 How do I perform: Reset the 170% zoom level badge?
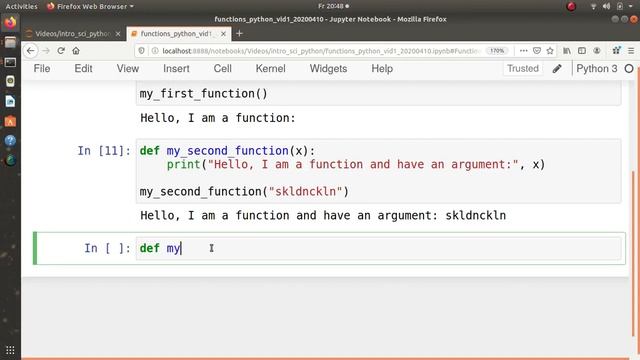[x=497, y=51]
